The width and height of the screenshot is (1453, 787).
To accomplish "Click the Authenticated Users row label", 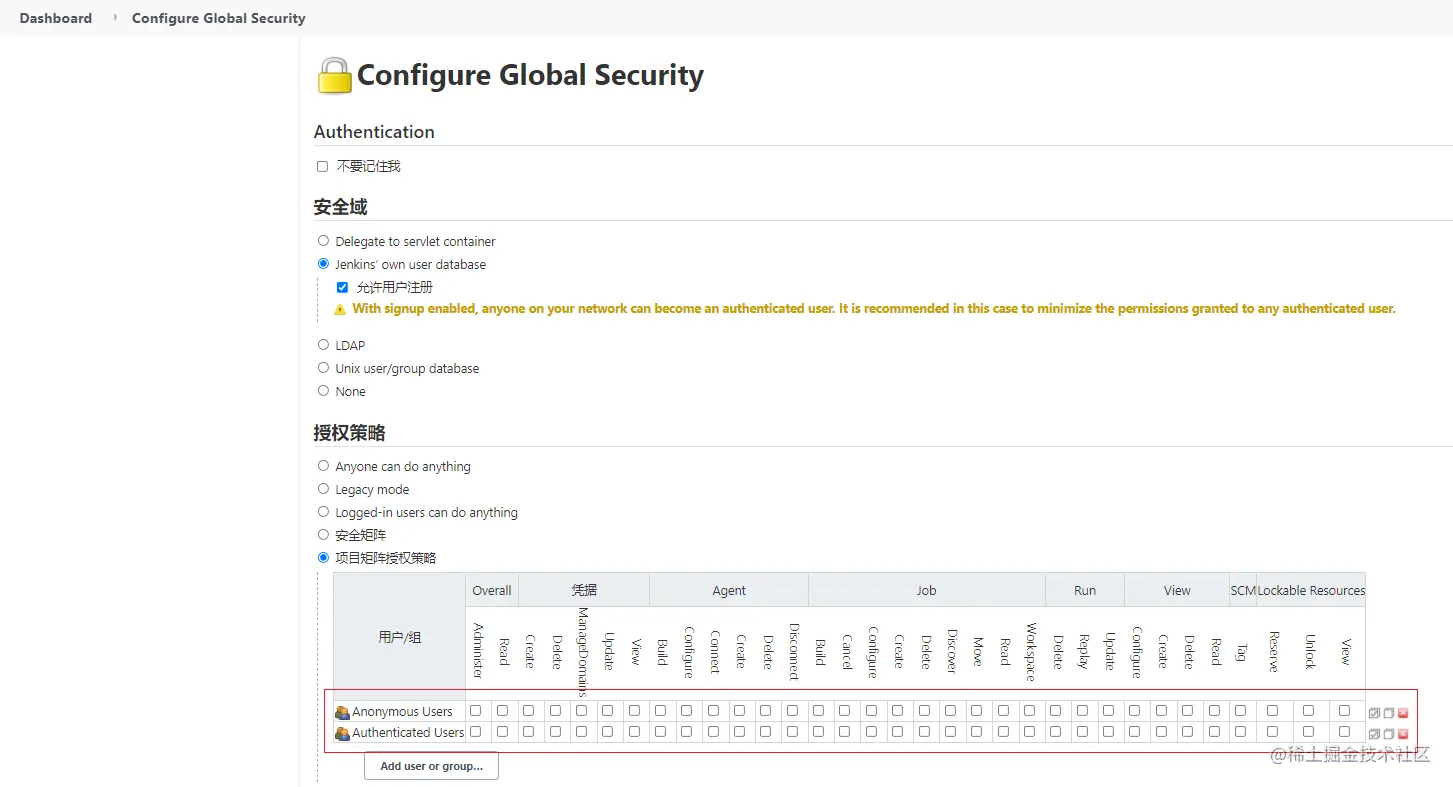I will [408, 733].
